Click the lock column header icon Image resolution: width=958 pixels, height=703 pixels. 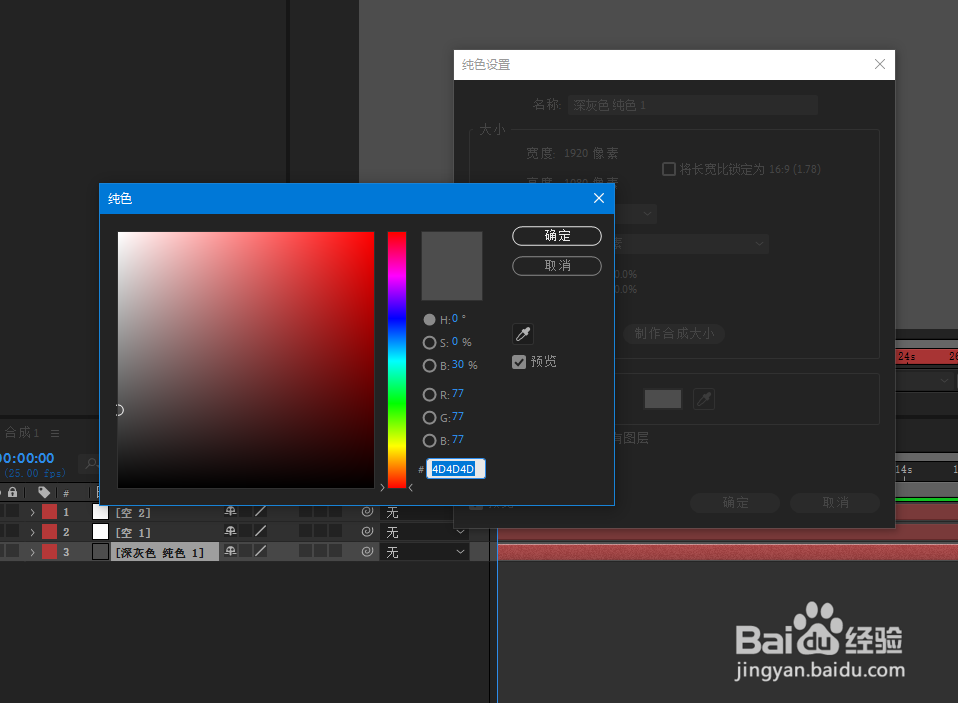[x=13, y=492]
